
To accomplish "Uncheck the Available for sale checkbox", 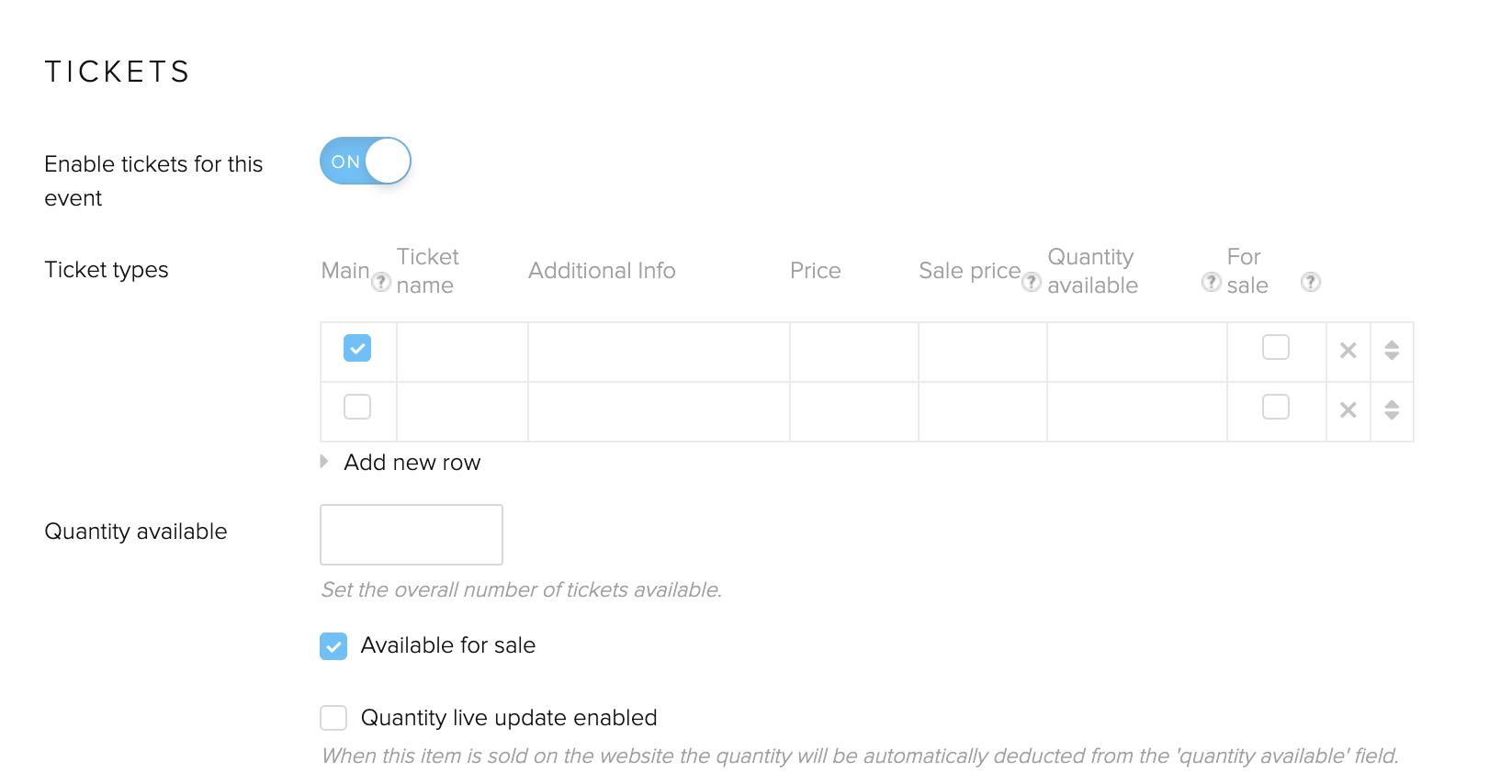I will point(333,646).
